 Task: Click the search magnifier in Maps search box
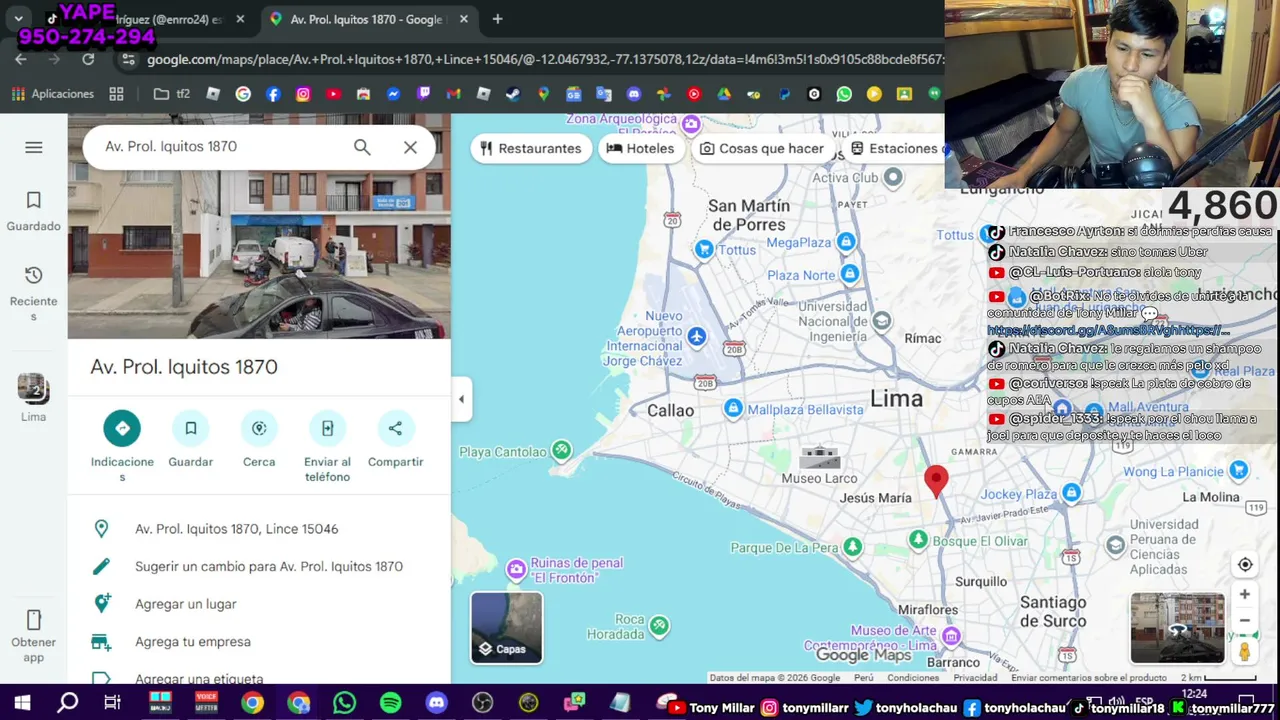click(362, 147)
